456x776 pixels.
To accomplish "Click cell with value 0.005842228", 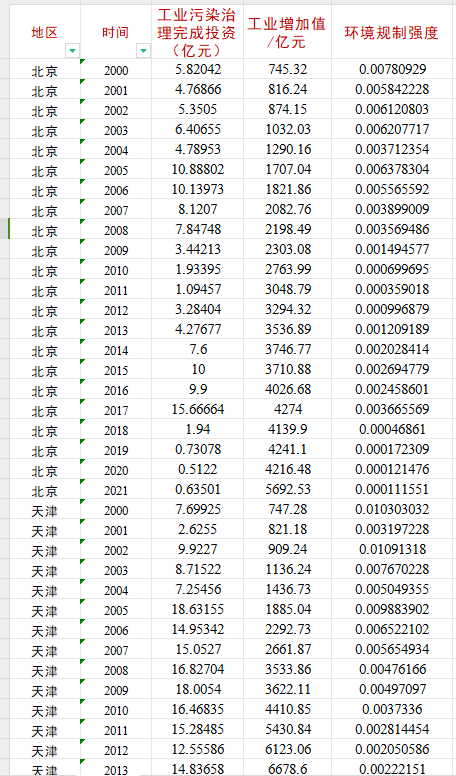I will click(x=392, y=90).
